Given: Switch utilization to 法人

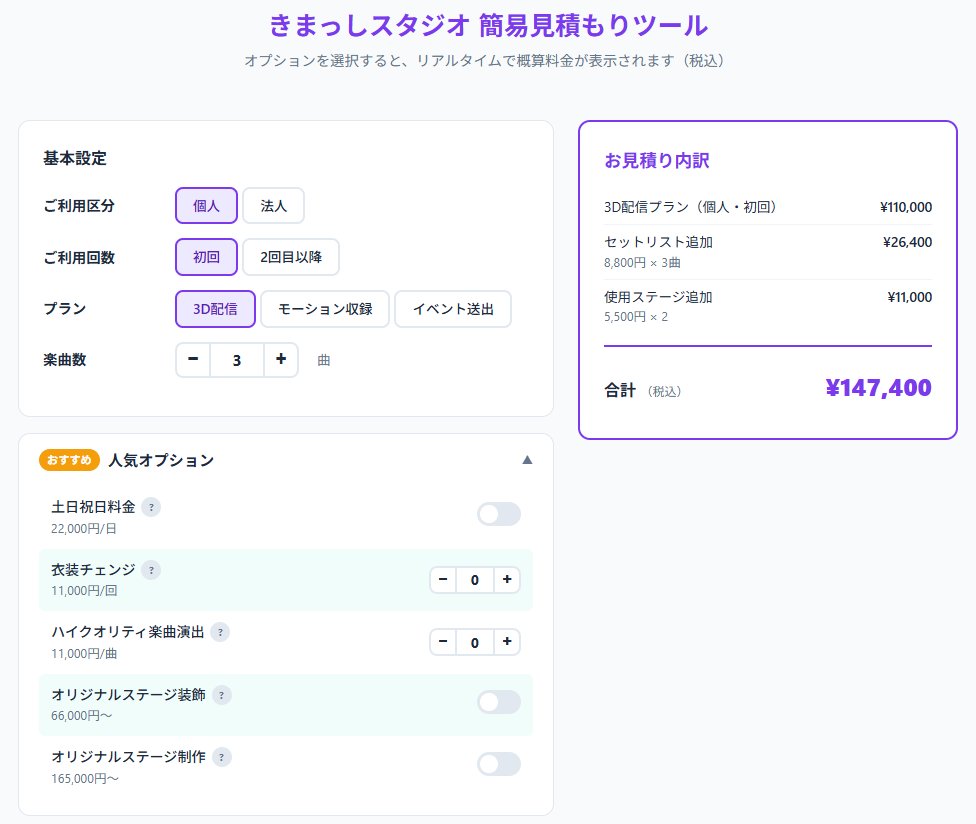Looking at the screenshot, I should [273, 205].
